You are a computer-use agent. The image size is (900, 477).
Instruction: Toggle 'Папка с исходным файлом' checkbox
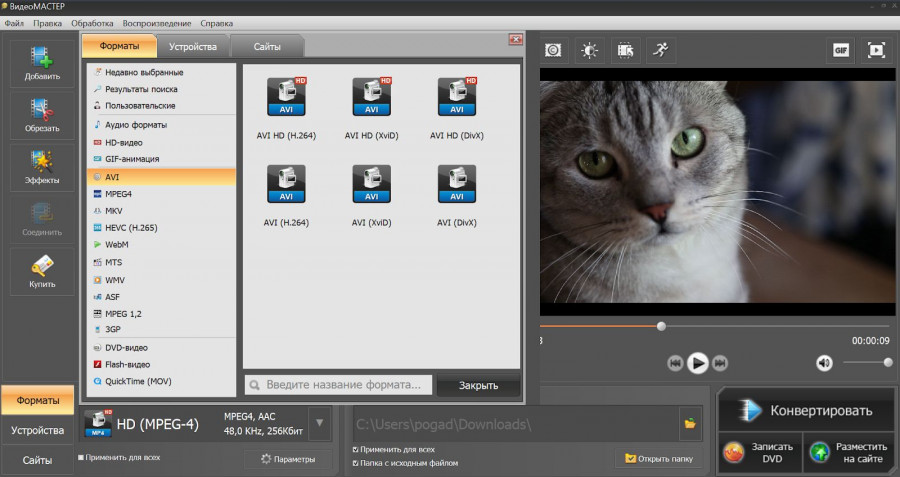point(356,463)
